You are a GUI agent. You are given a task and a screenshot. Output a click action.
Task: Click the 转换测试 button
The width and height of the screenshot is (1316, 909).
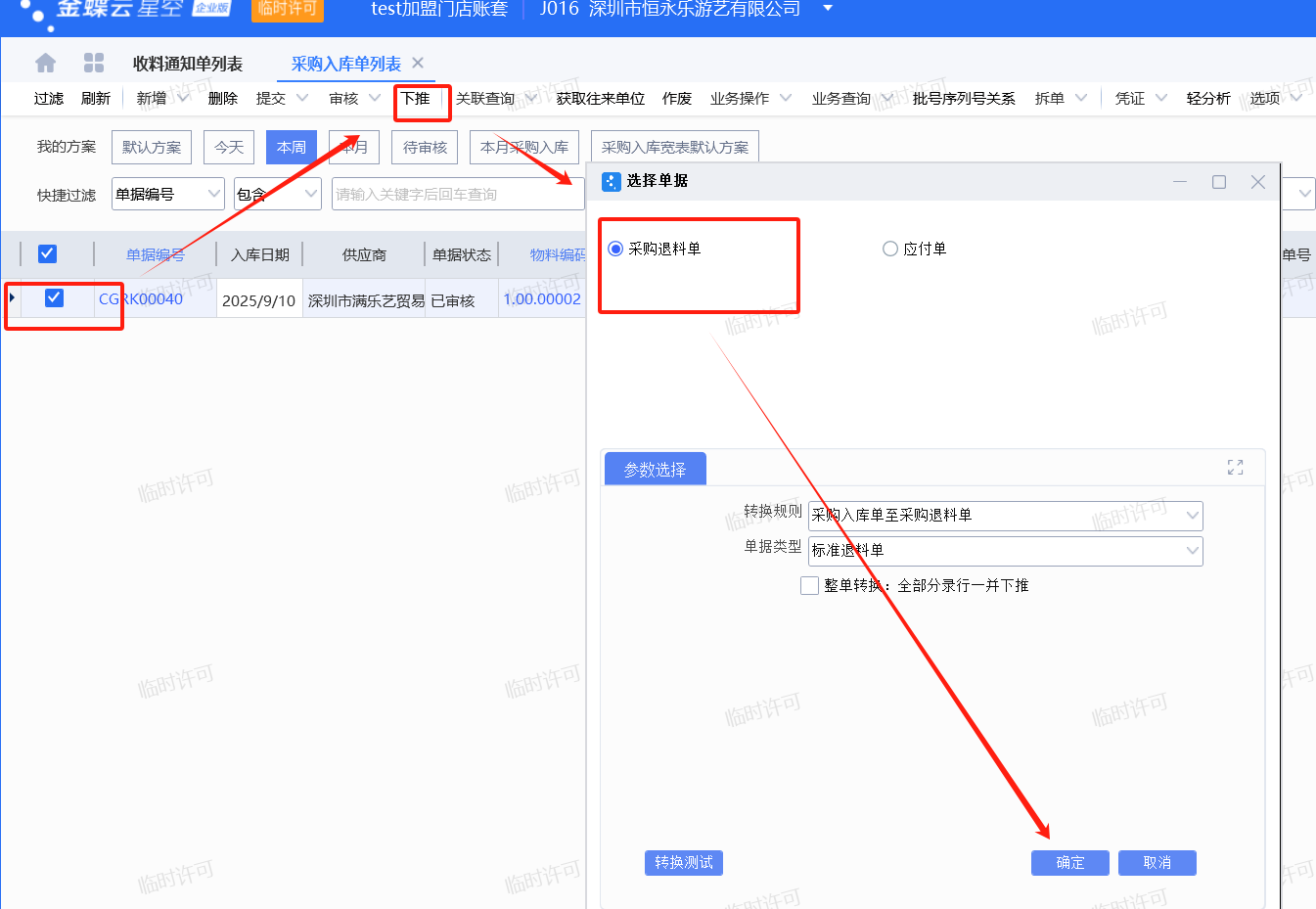click(683, 862)
